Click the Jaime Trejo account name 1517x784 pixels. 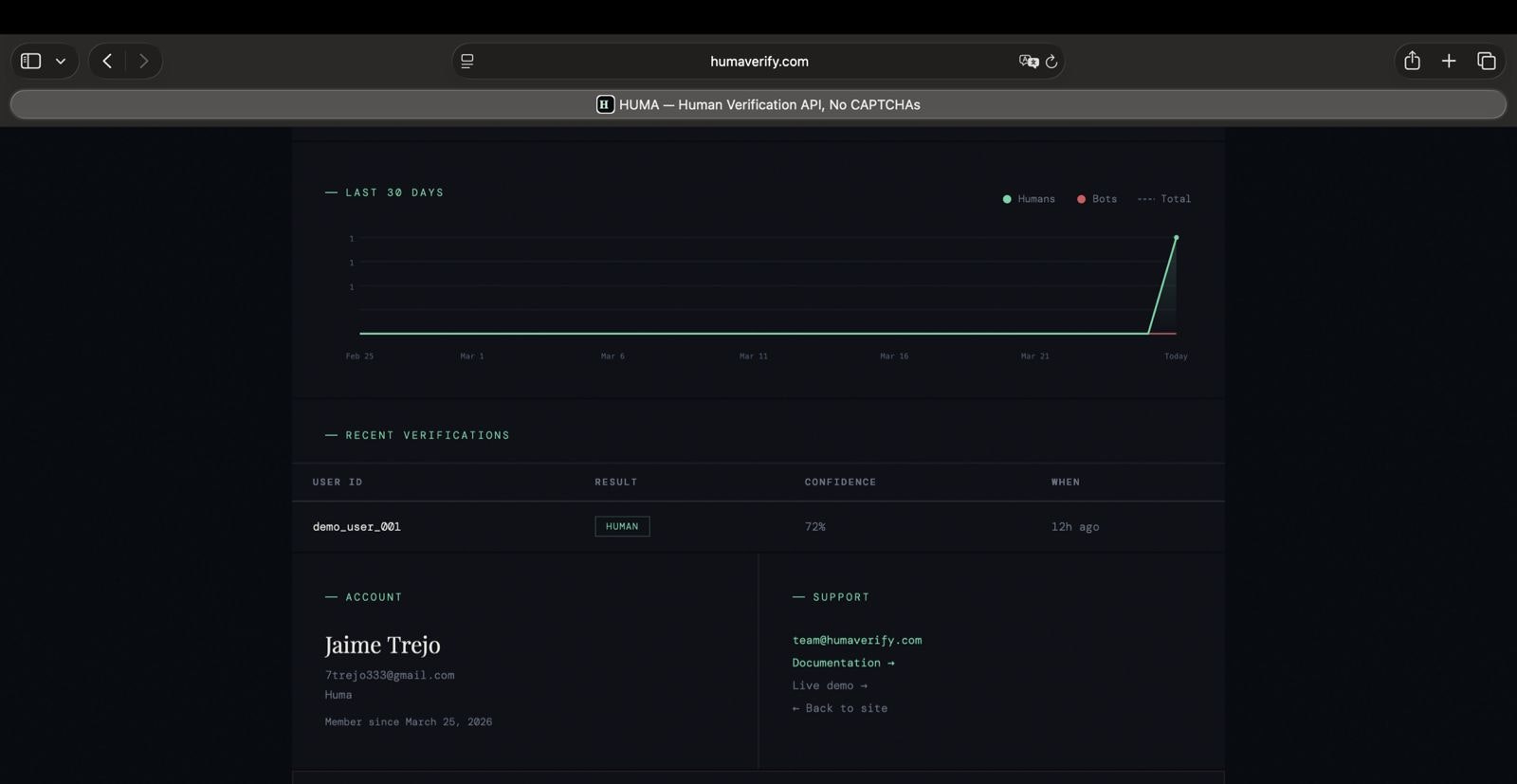(382, 645)
